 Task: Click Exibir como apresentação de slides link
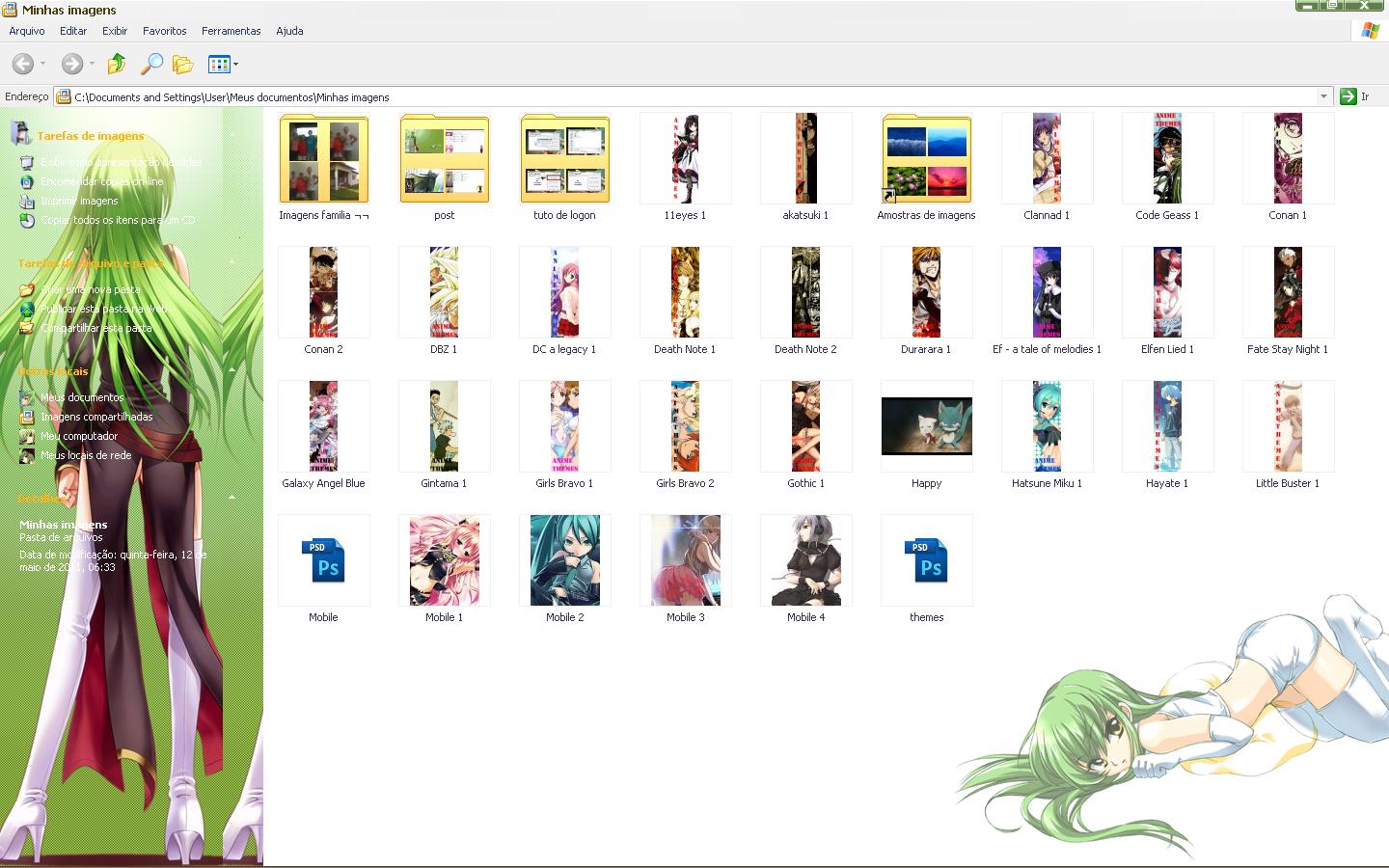122,162
